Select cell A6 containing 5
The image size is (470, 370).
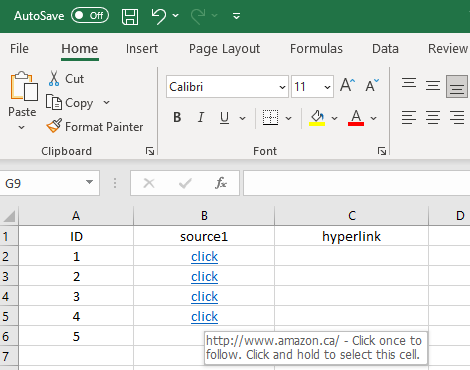coord(76,336)
